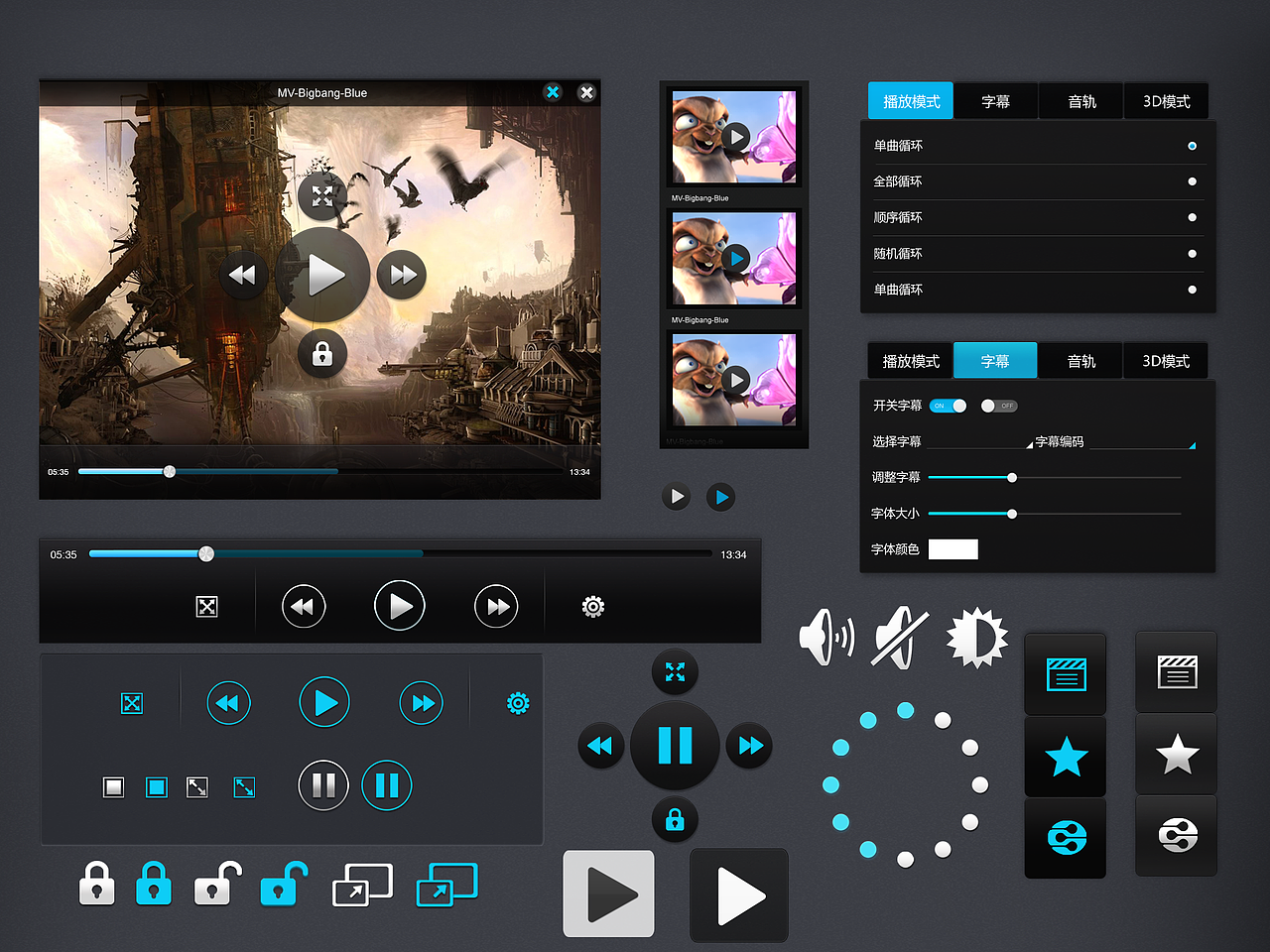Click the white pop-out window icon

point(362,885)
